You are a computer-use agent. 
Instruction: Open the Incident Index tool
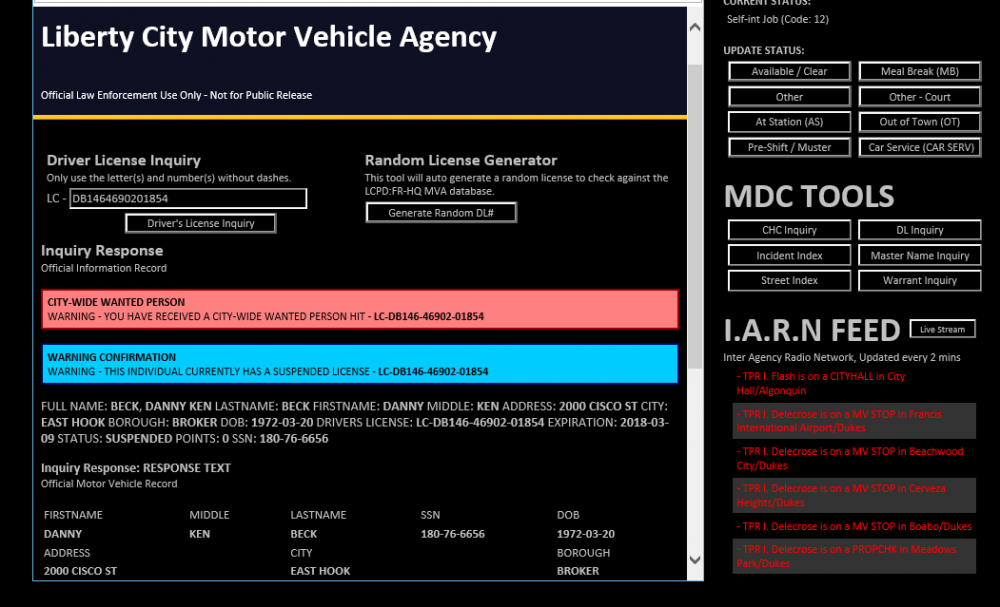coord(789,256)
